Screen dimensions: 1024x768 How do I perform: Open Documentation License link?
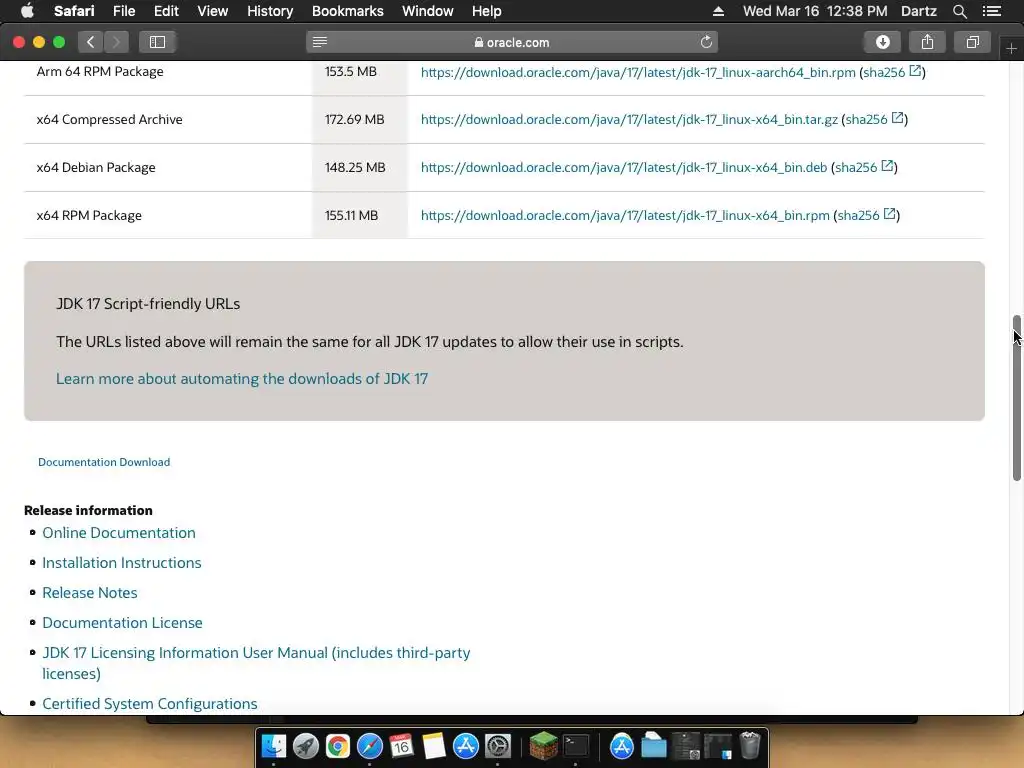point(122,623)
